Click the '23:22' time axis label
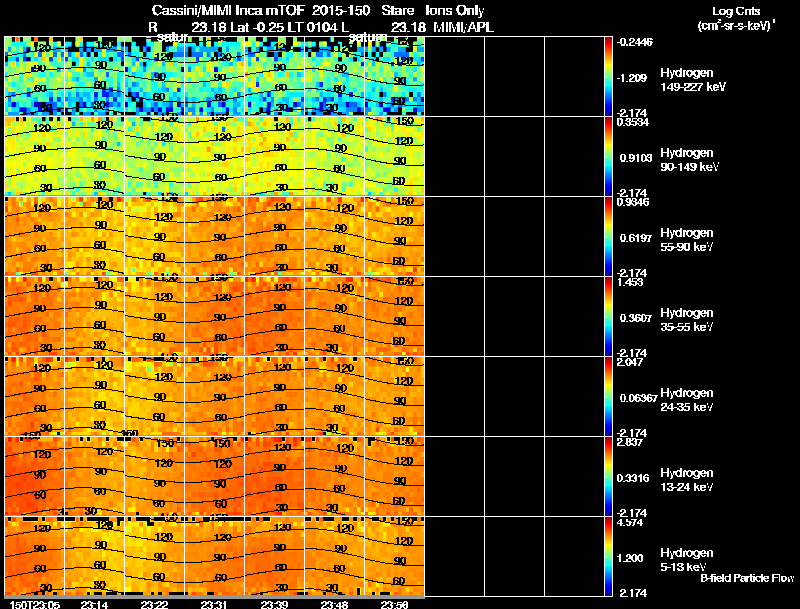Screen dimensions: 800x609 click(x=154, y=604)
